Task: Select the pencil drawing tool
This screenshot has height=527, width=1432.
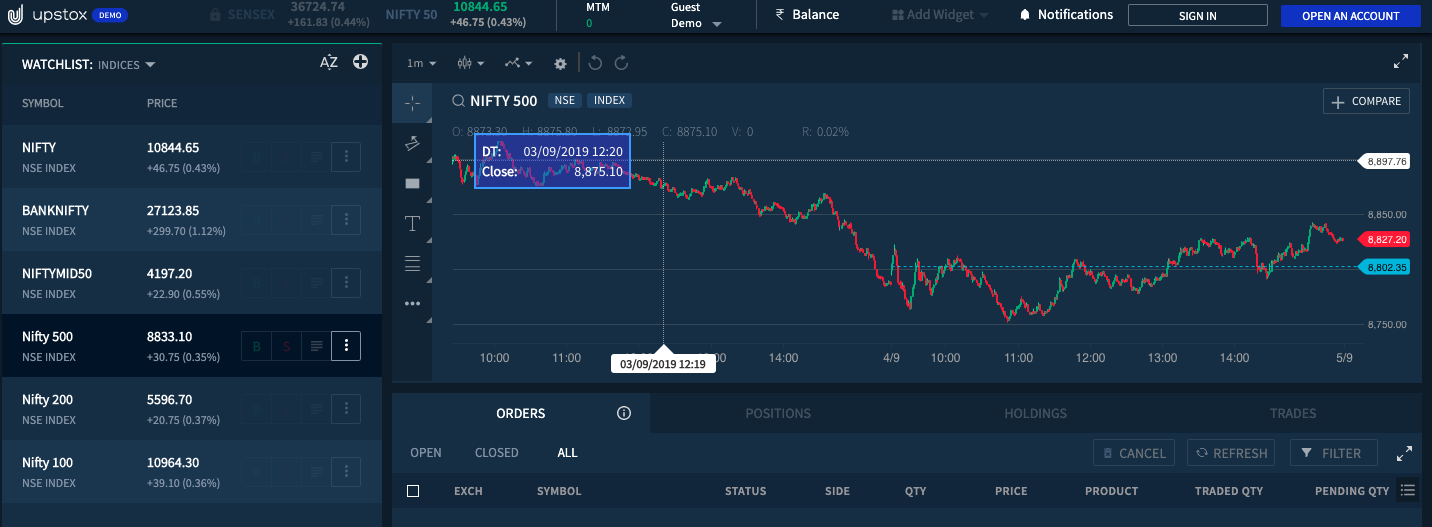Action: pos(412,143)
